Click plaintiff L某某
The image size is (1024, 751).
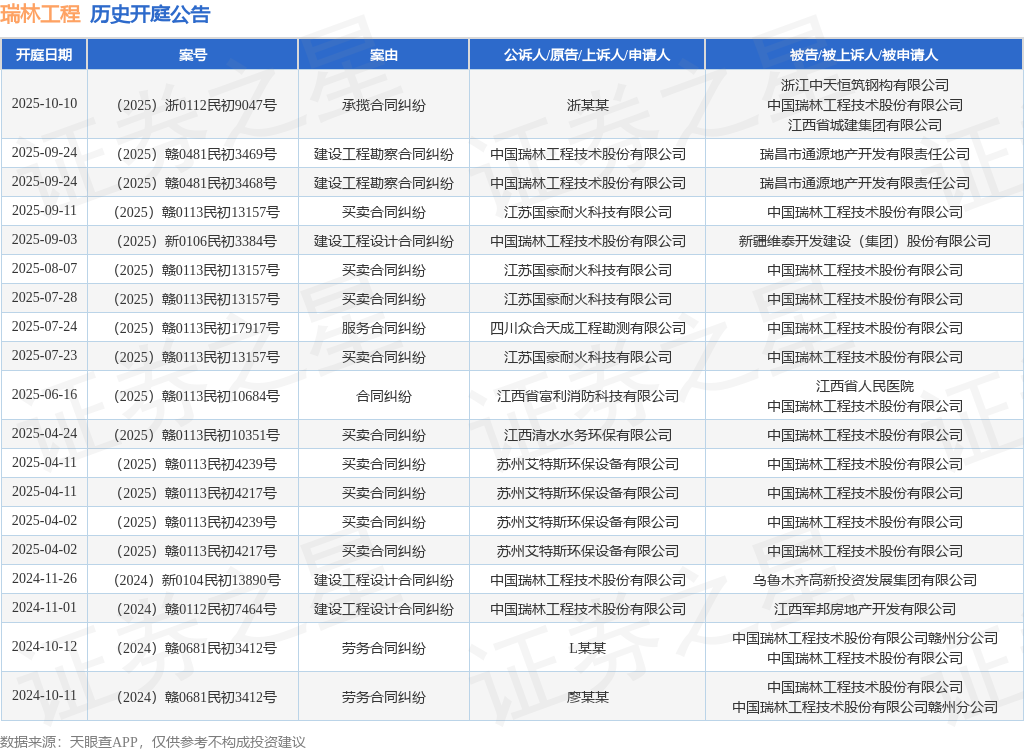point(587,648)
